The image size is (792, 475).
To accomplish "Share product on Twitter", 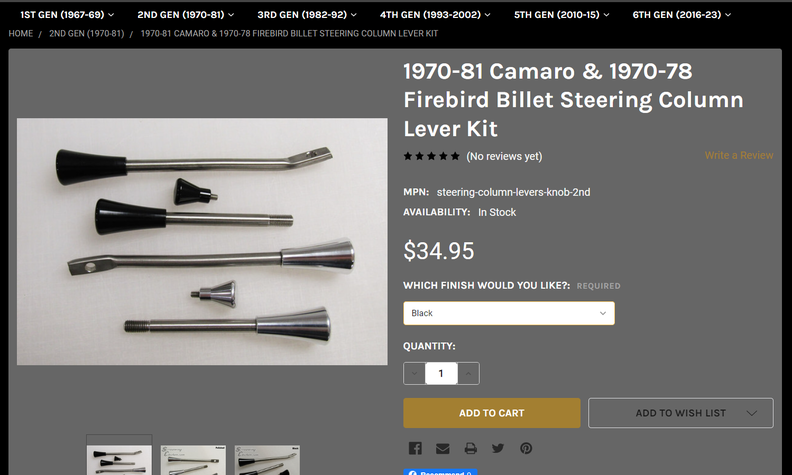I will (x=498, y=449).
